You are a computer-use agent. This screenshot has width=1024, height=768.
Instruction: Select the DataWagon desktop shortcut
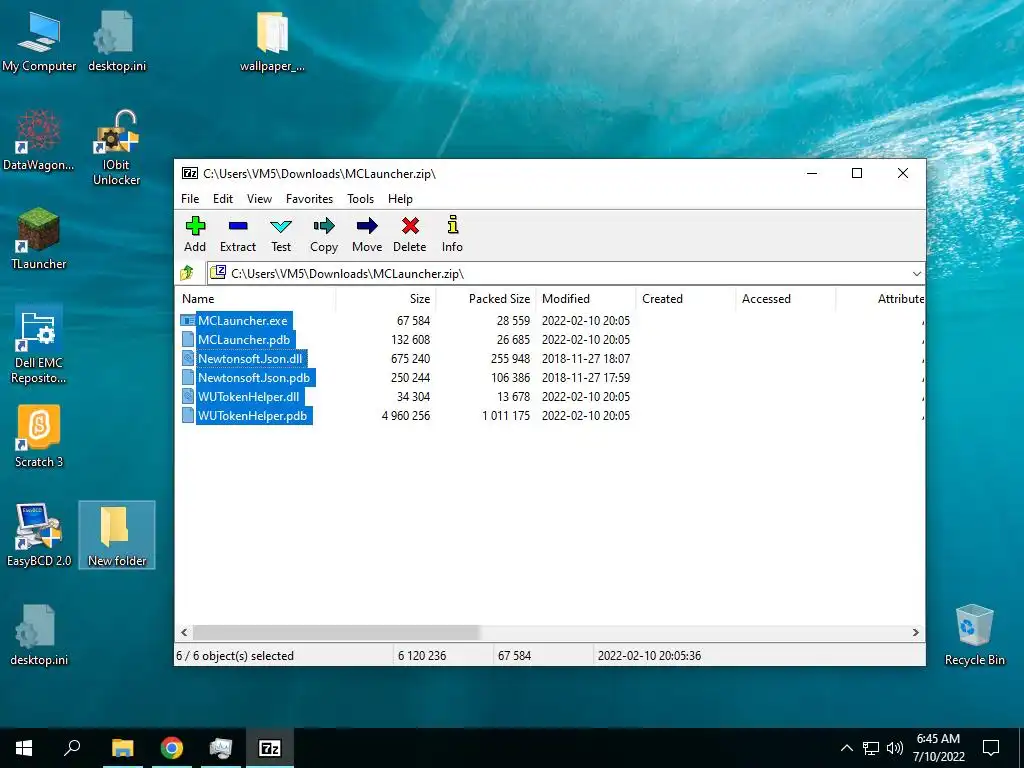click(x=39, y=140)
